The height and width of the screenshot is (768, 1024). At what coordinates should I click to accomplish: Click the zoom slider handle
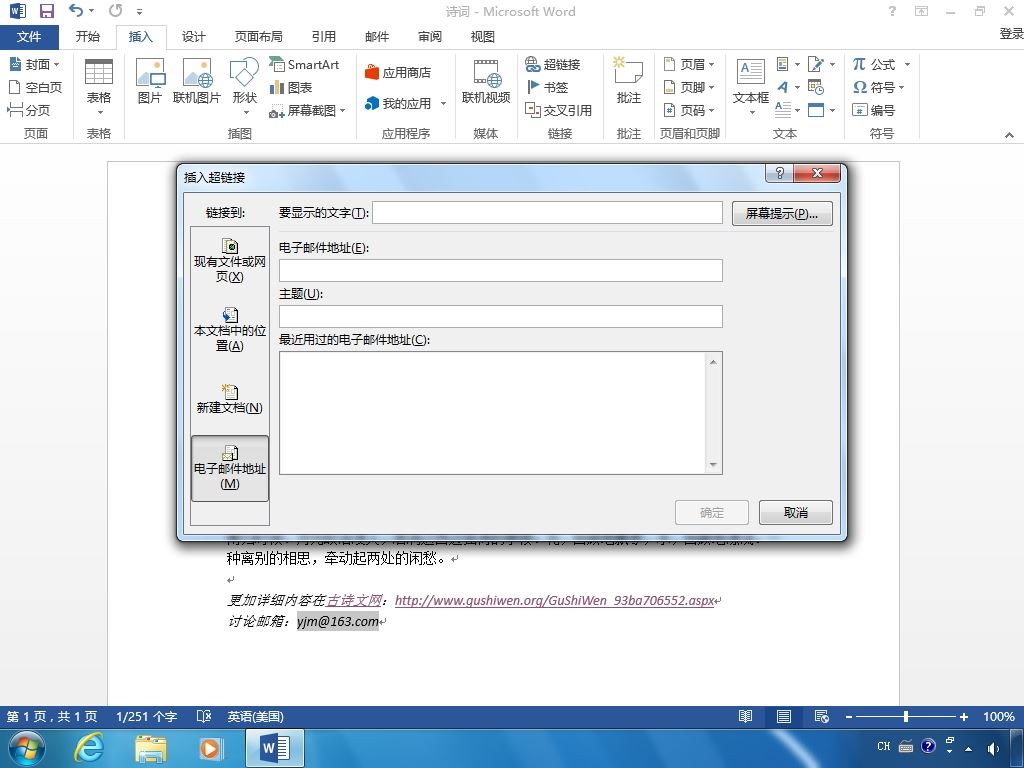(x=906, y=716)
